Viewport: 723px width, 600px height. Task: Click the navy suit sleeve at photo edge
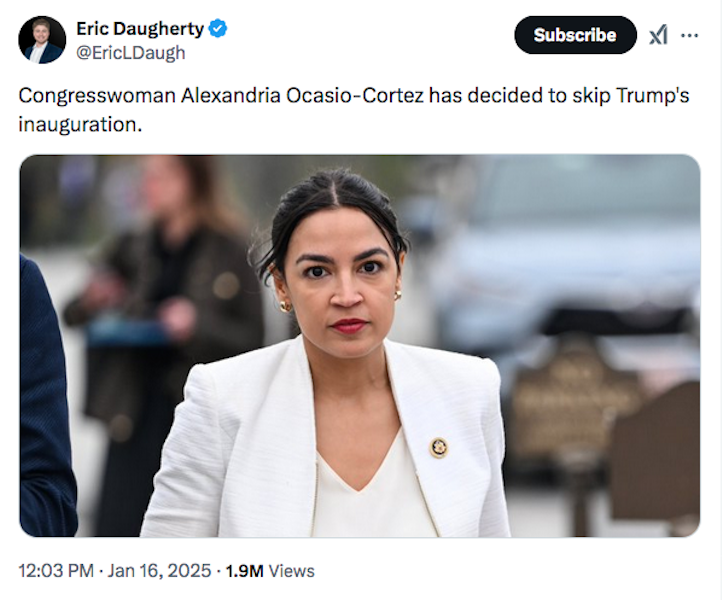tap(45, 397)
